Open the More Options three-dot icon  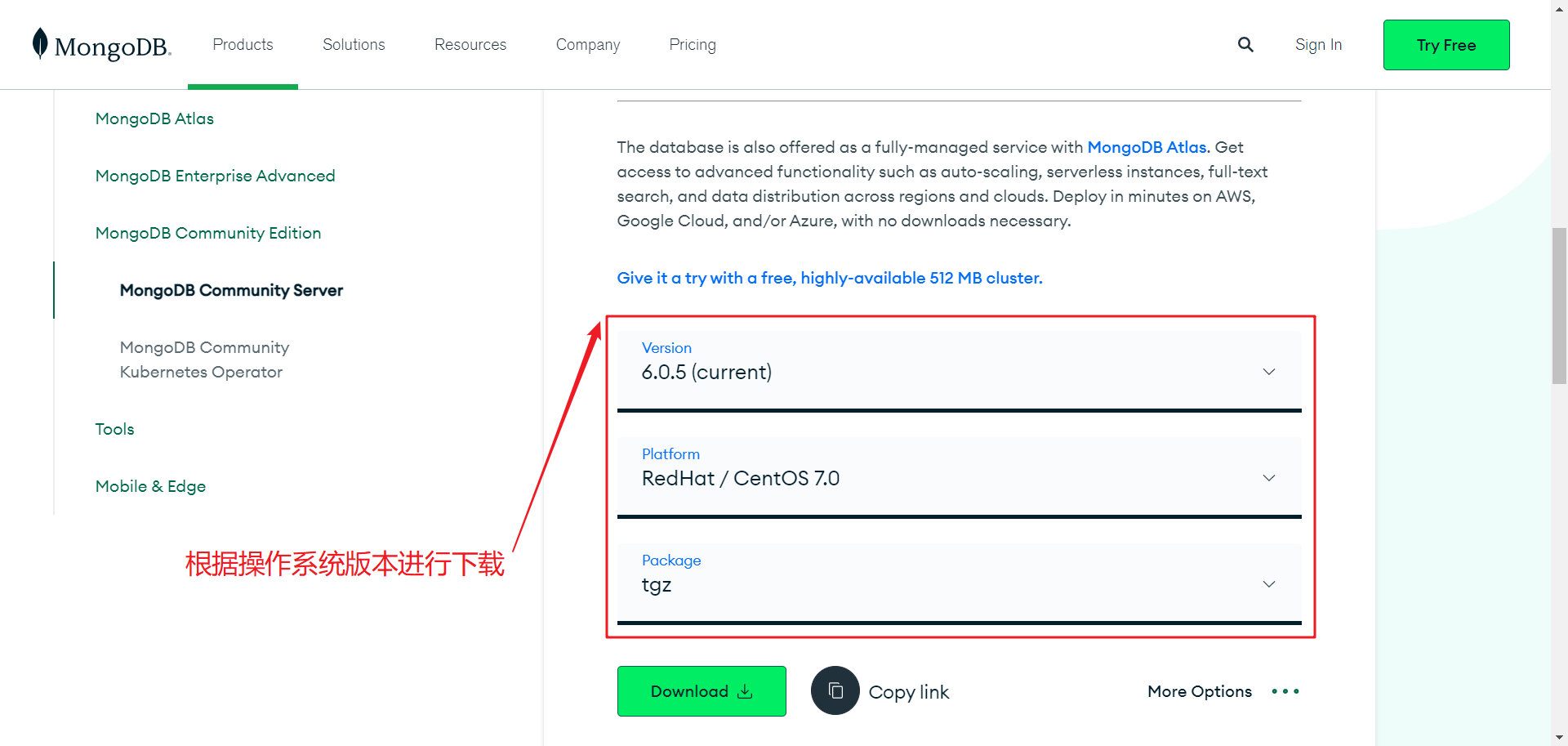click(1285, 691)
